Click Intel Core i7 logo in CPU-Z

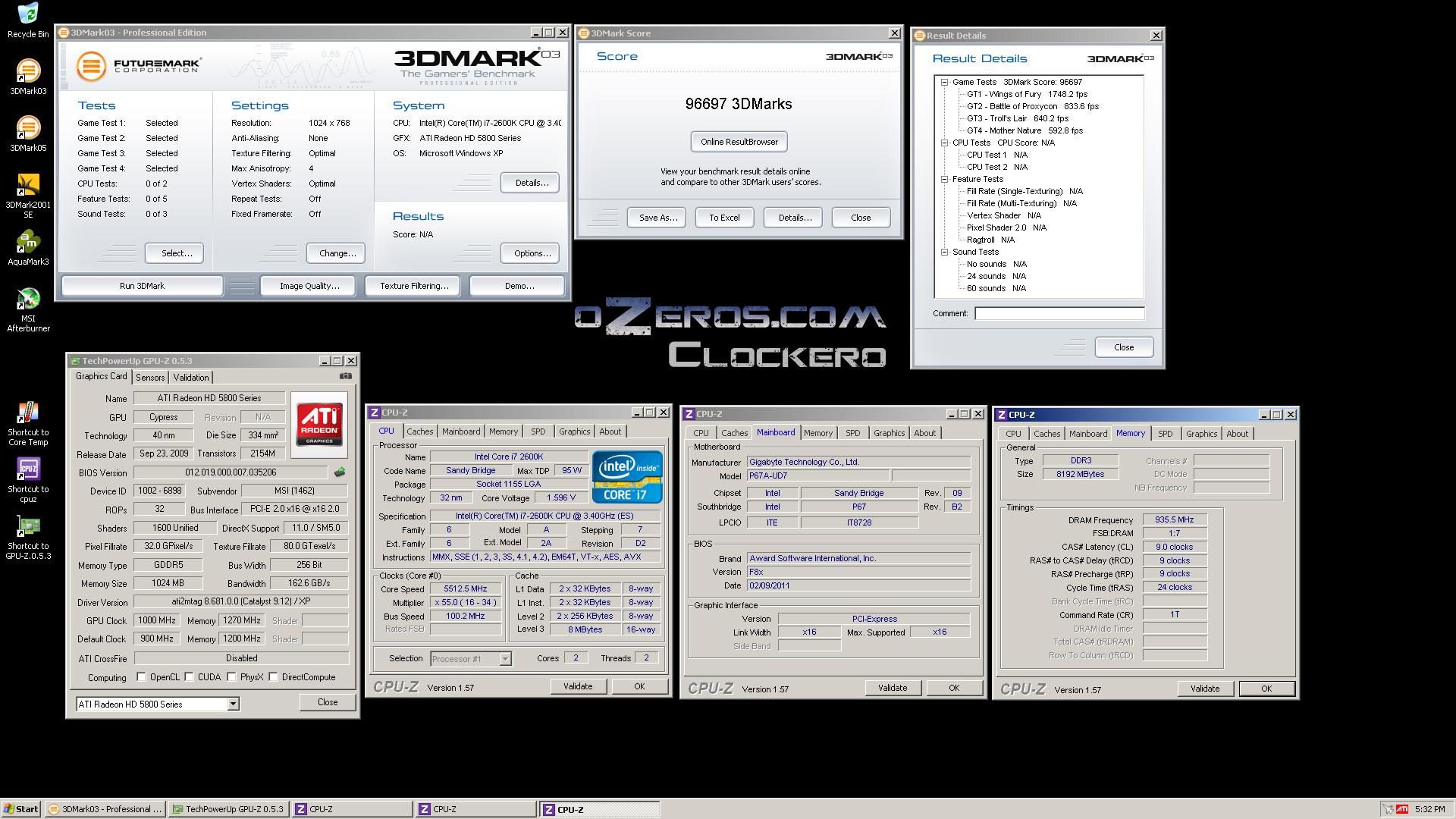[x=627, y=477]
